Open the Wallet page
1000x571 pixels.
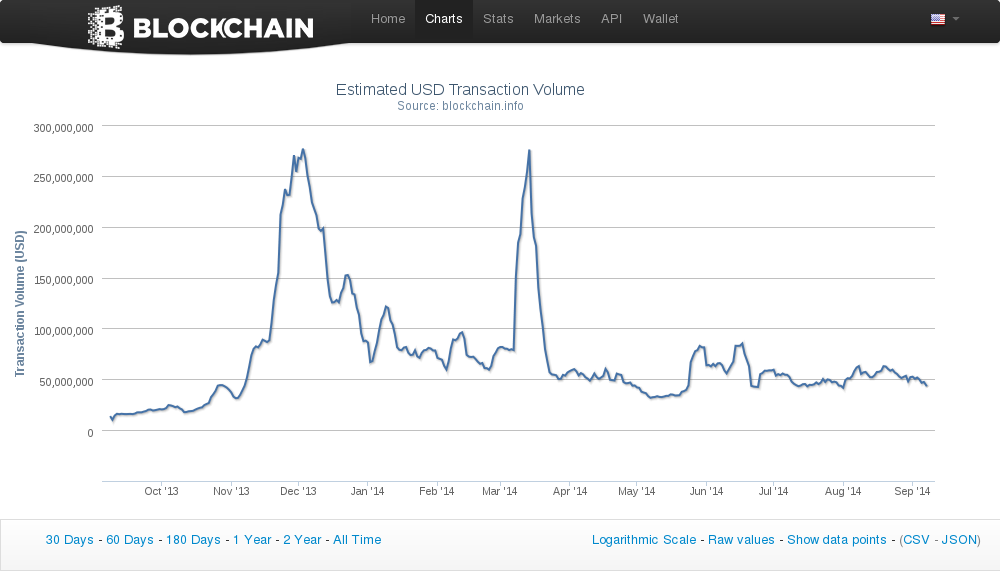(661, 19)
